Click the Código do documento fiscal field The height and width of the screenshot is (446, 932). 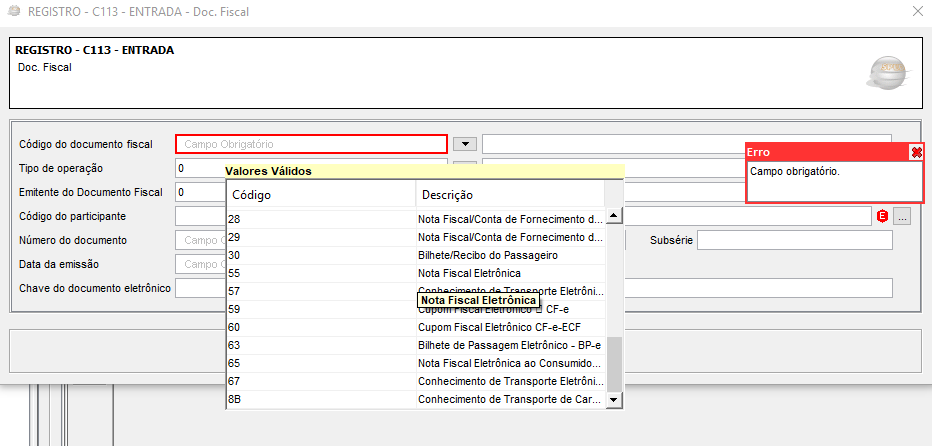311,144
